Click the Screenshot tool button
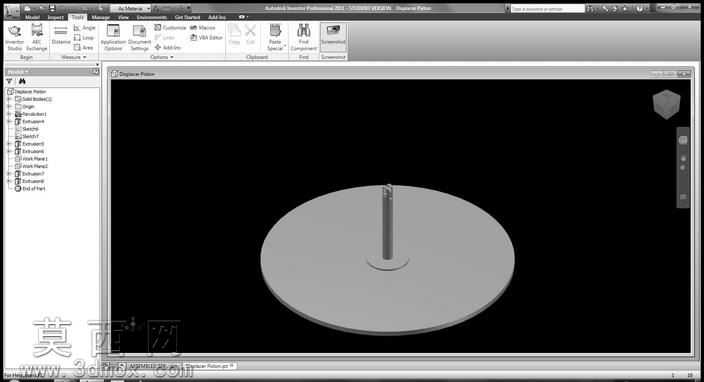The image size is (704, 382). tap(333, 36)
